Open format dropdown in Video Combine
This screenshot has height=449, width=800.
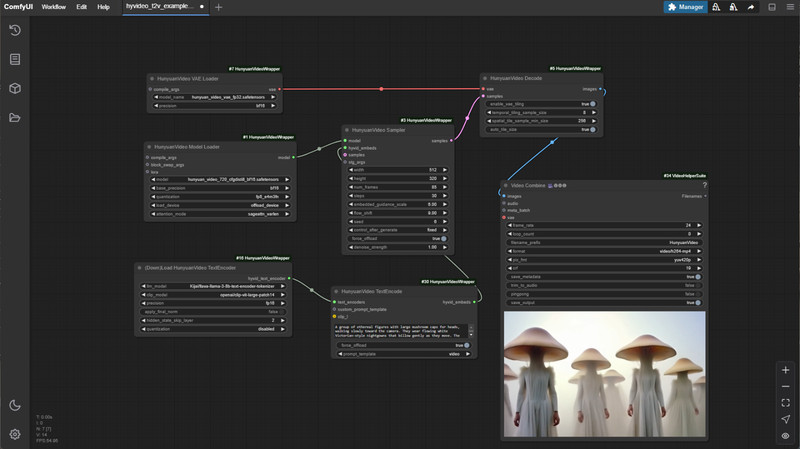[604, 251]
